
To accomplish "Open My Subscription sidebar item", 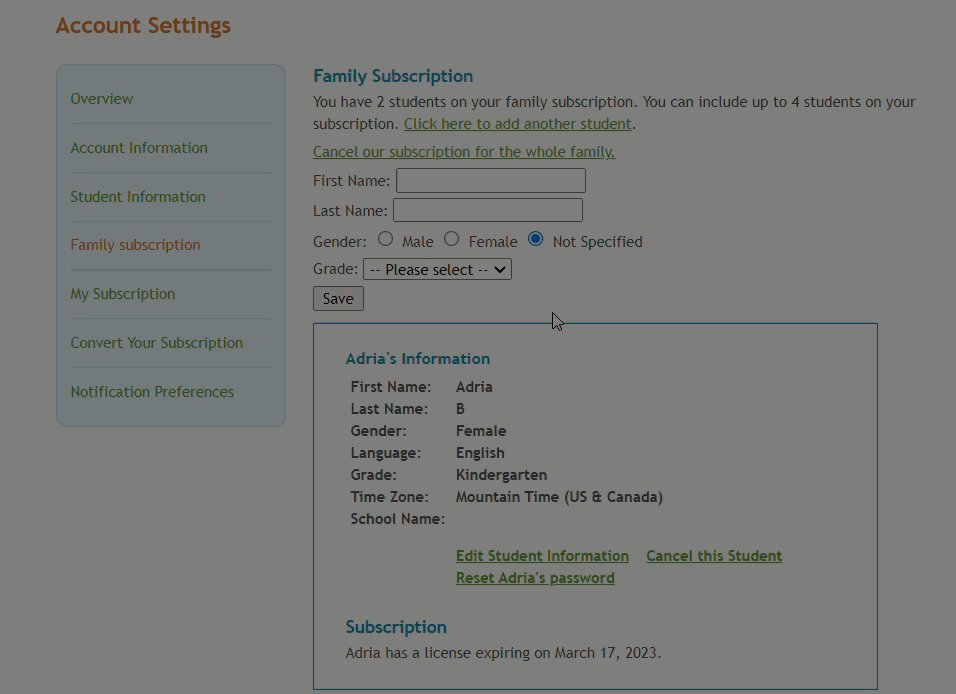I will 122,294.
